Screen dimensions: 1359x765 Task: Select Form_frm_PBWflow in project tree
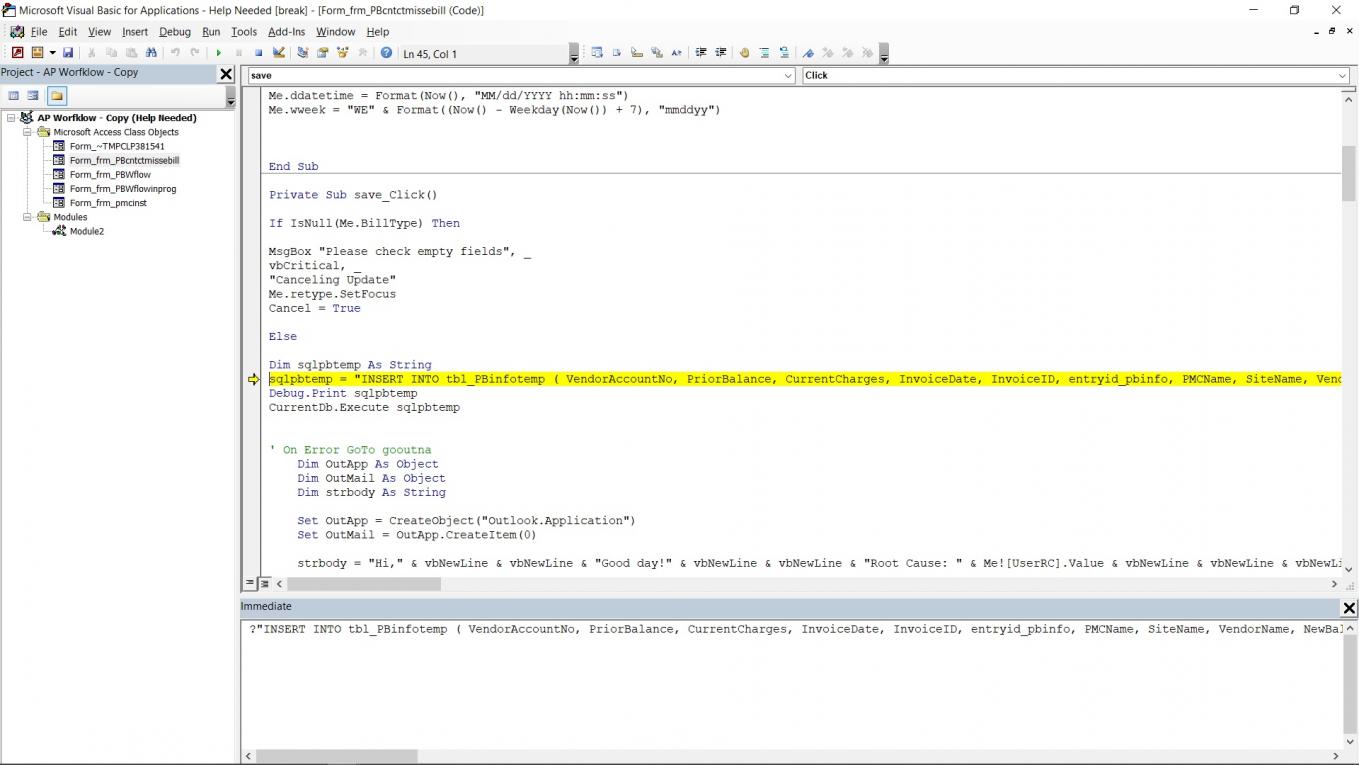(110, 175)
